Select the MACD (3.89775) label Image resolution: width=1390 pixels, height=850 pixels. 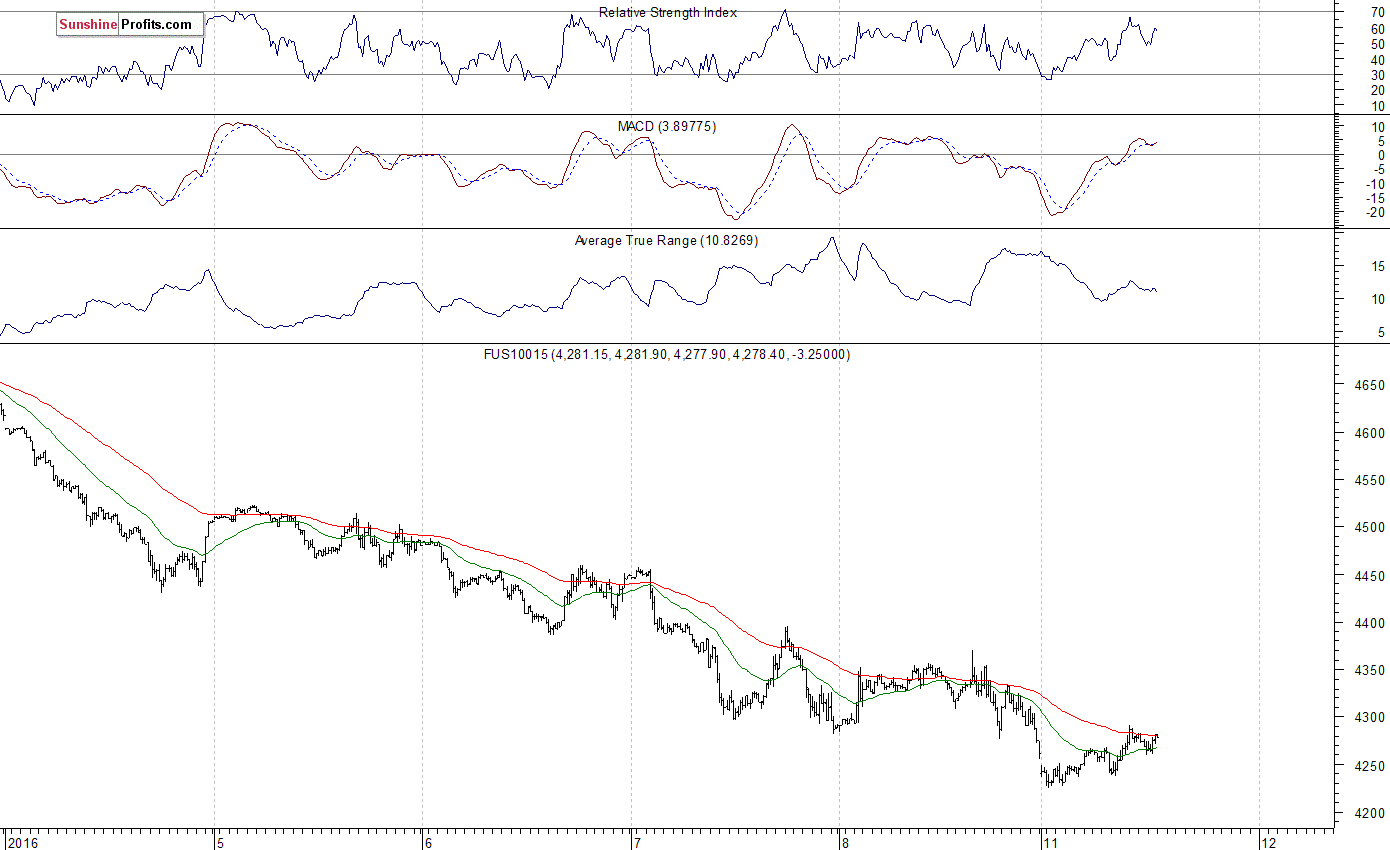[667, 127]
